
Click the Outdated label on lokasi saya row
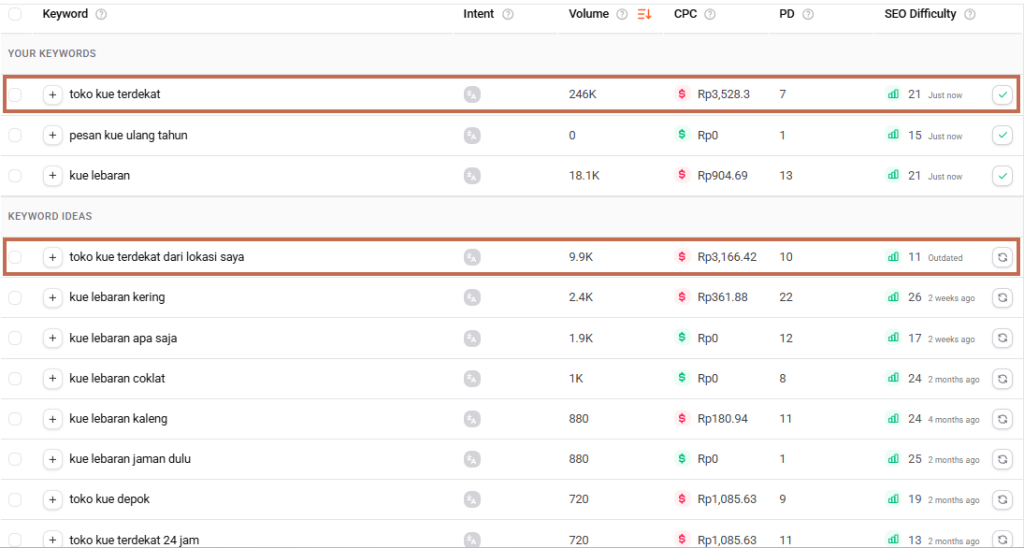(x=945, y=258)
